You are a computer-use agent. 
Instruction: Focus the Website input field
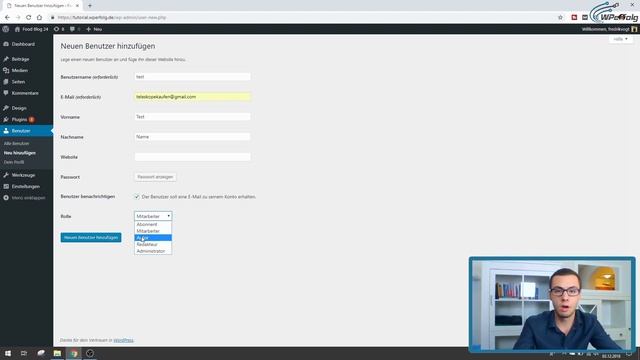click(x=192, y=157)
